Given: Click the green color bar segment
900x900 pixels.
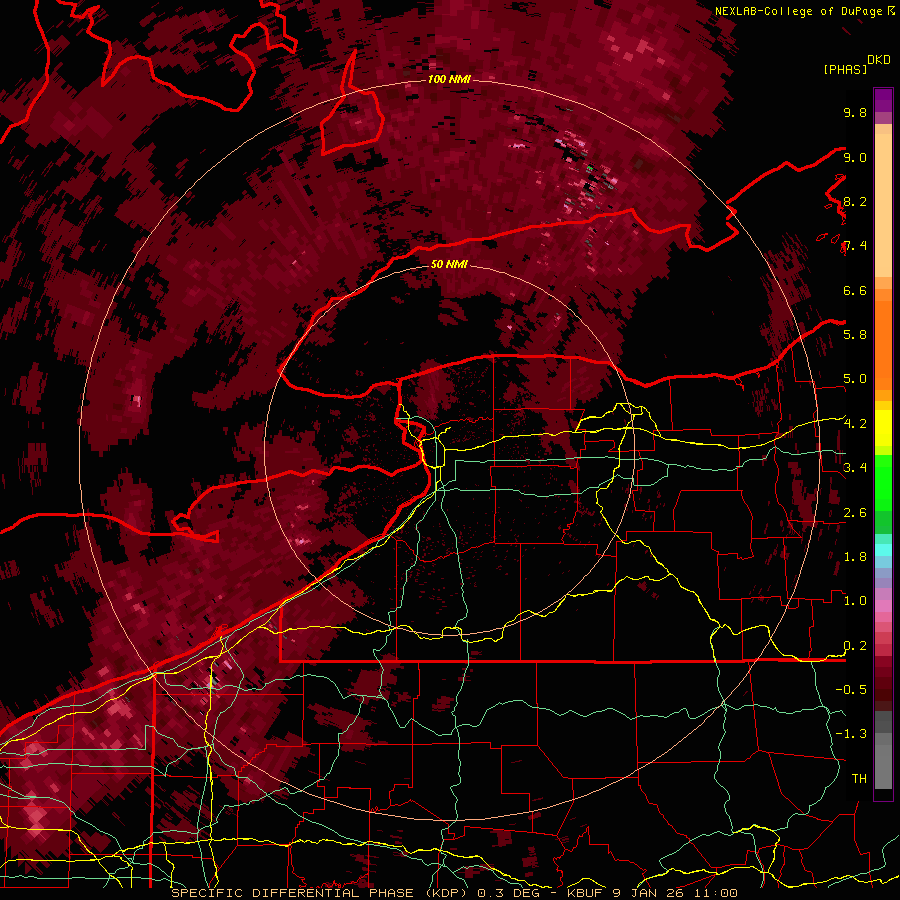Looking at the screenshot, I should pos(883,482).
